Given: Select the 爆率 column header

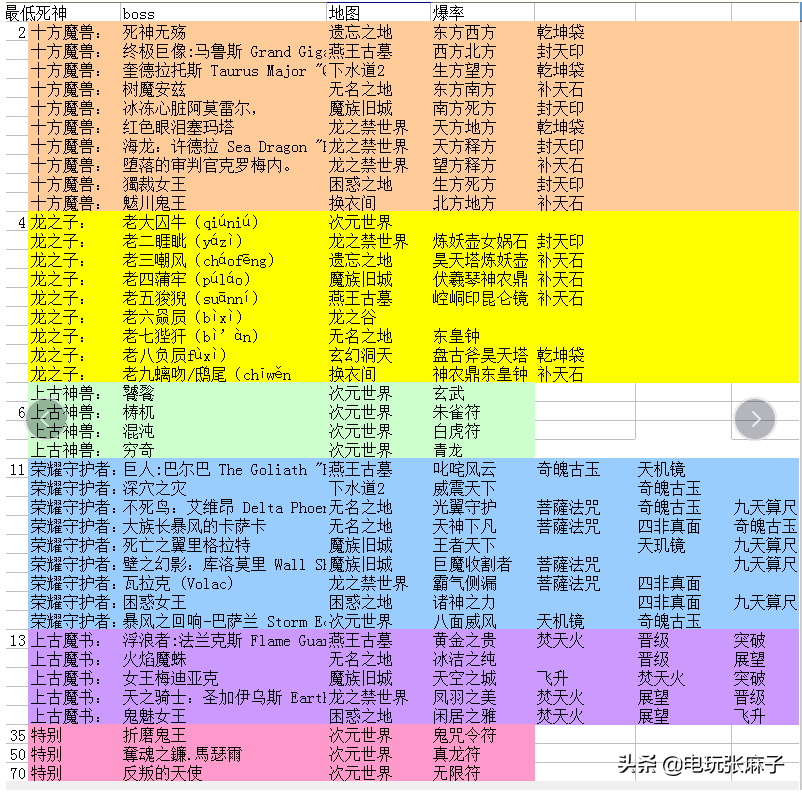Looking at the screenshot, I should pos(448,13).
